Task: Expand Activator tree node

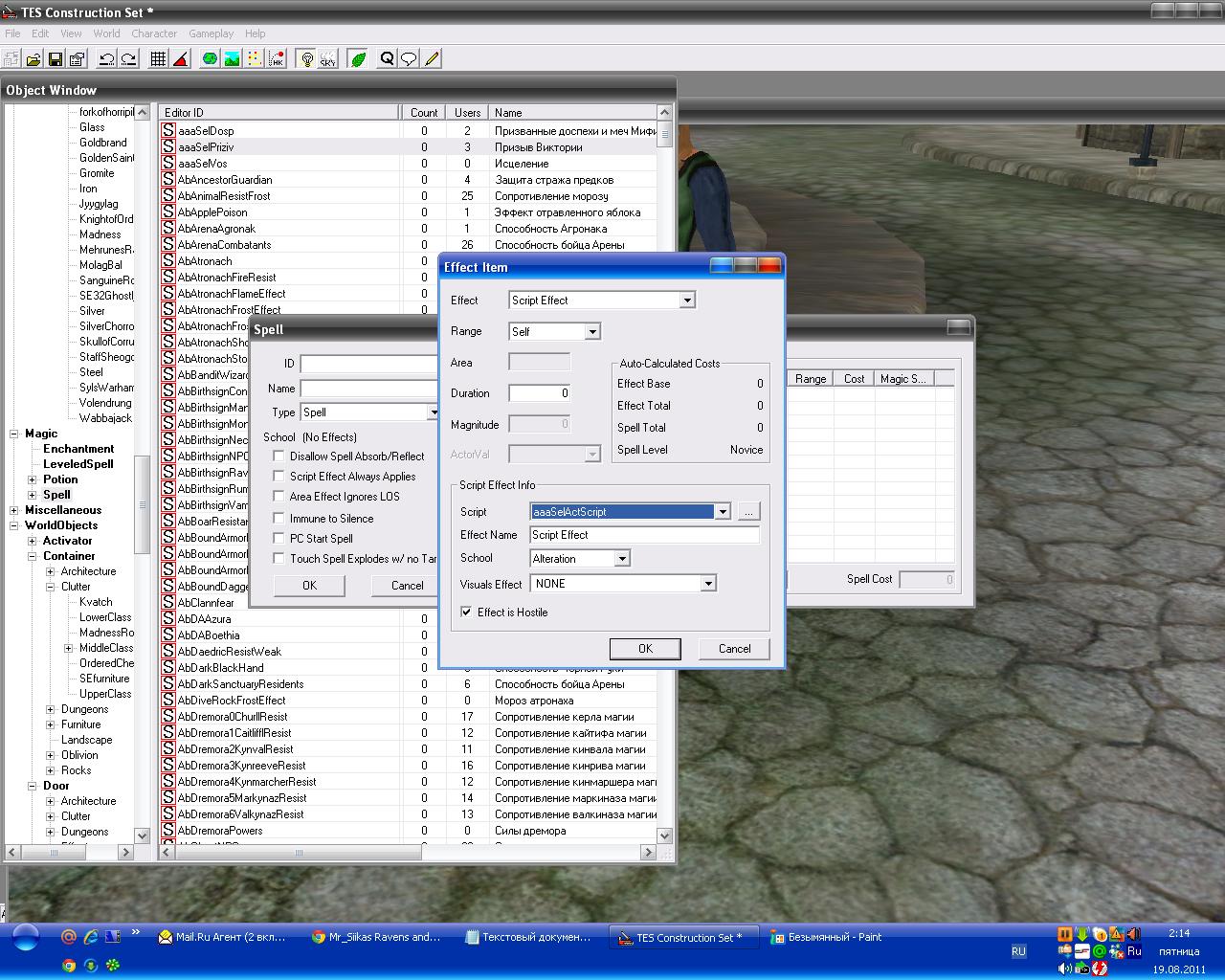Action: pos(32,541)
